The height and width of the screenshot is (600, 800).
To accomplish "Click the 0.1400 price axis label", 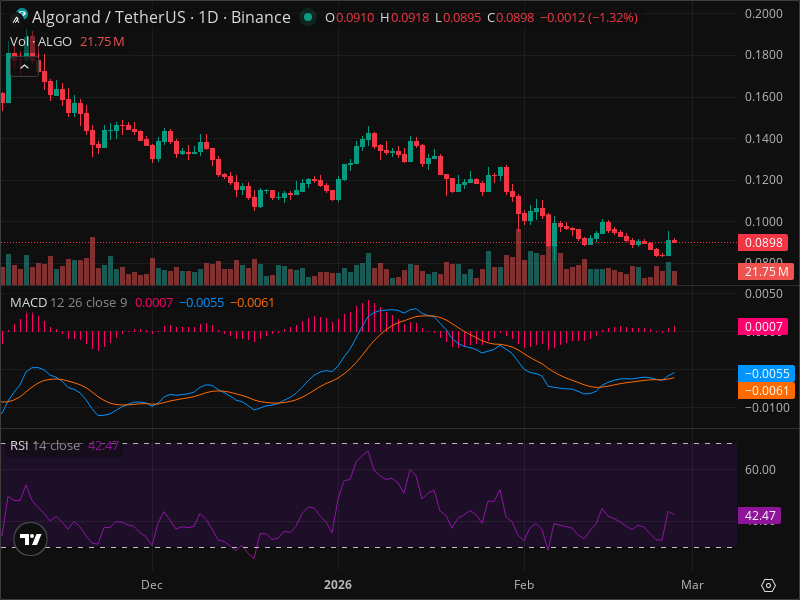I will coord(763,138).
